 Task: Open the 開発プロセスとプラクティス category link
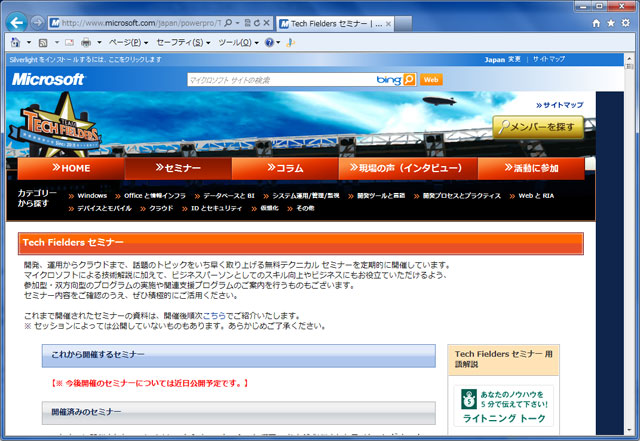coord(462,196)
